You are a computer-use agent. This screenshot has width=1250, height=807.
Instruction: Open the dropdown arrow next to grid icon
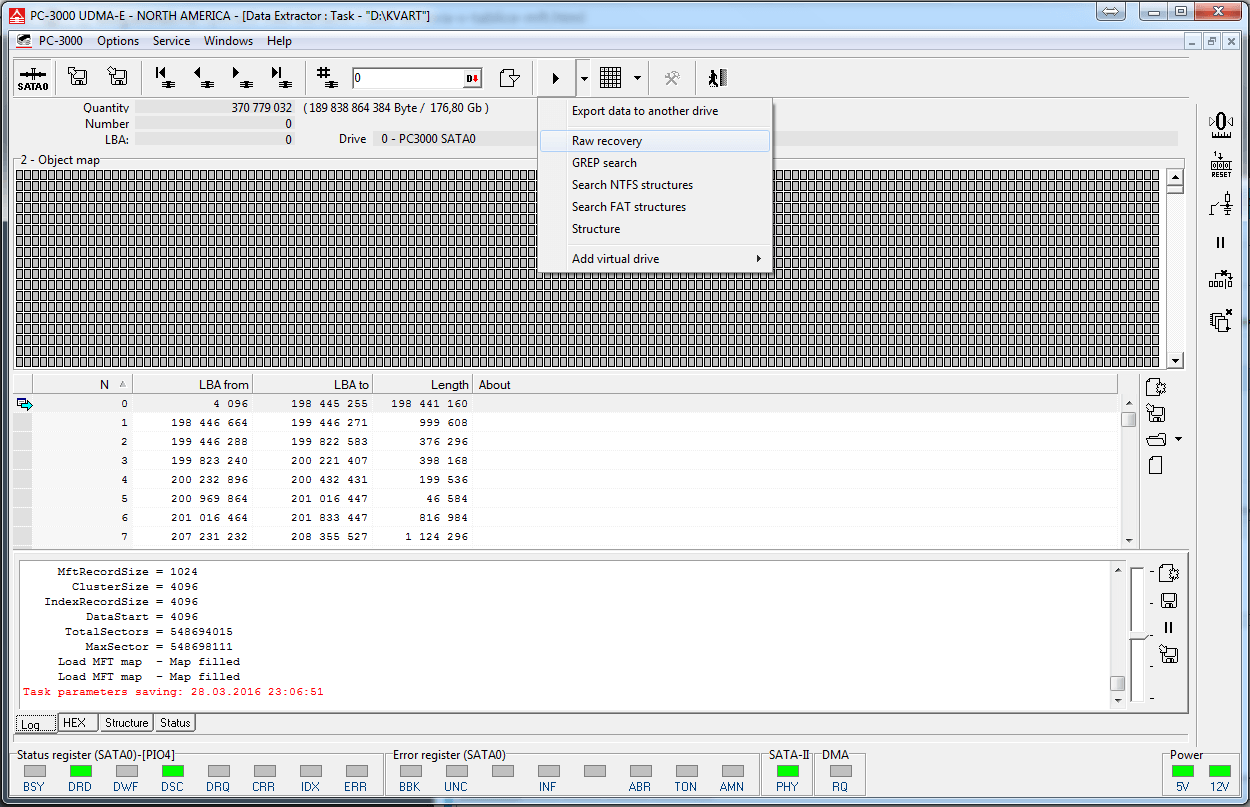click(637, 78)
